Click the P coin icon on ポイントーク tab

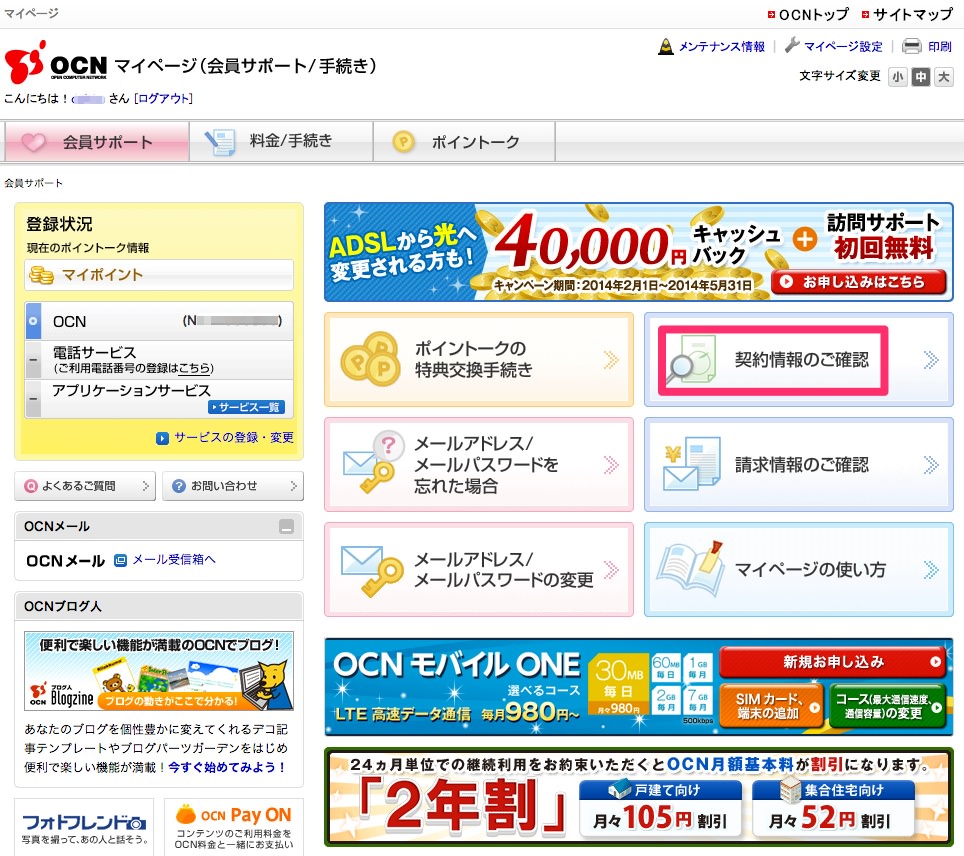(x=403, y=142)
